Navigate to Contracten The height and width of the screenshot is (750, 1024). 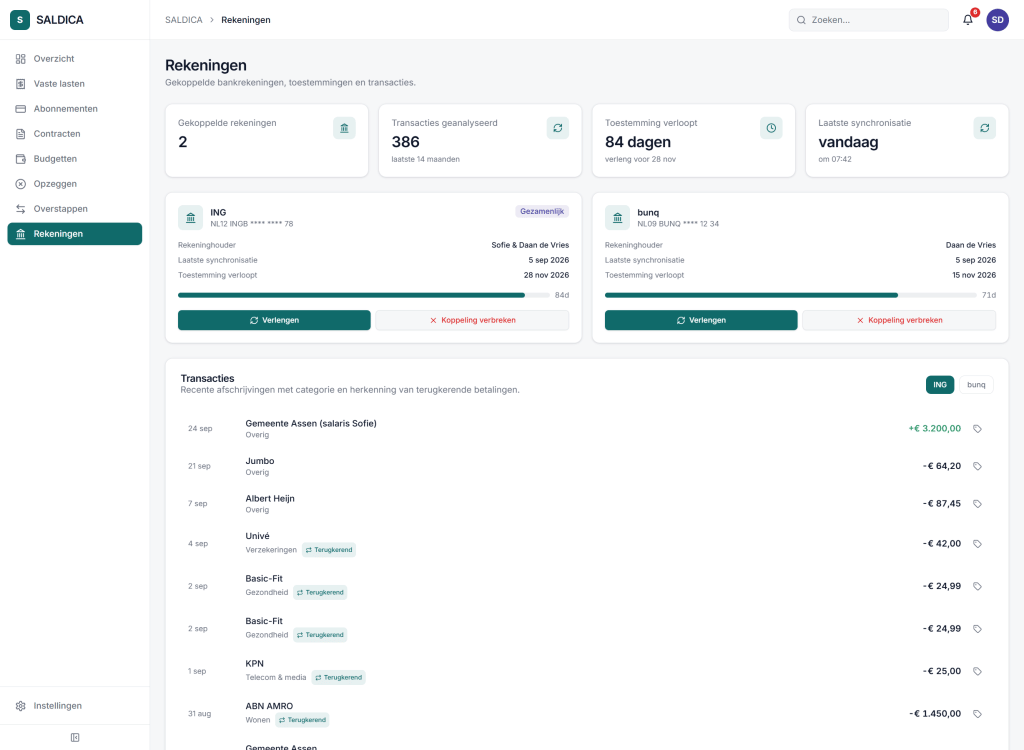pos(74,134)
